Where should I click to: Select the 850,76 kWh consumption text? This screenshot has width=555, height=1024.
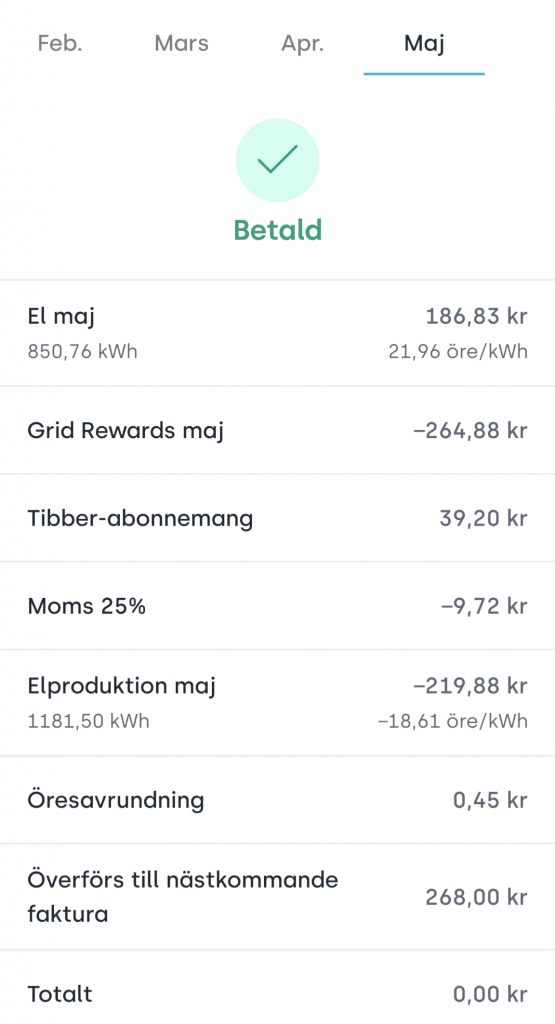tap(82, 351)
